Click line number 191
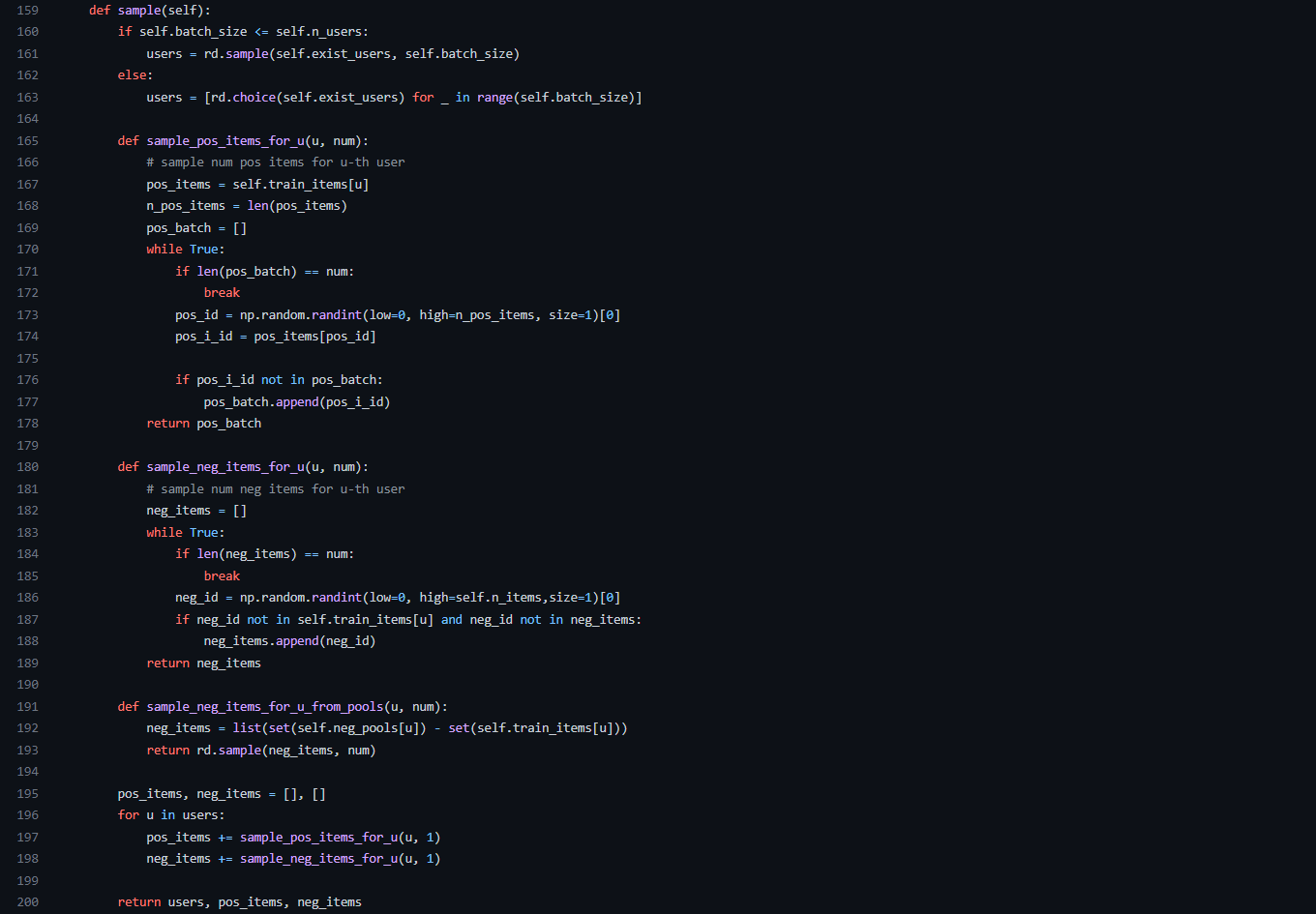 coord(27,707)
